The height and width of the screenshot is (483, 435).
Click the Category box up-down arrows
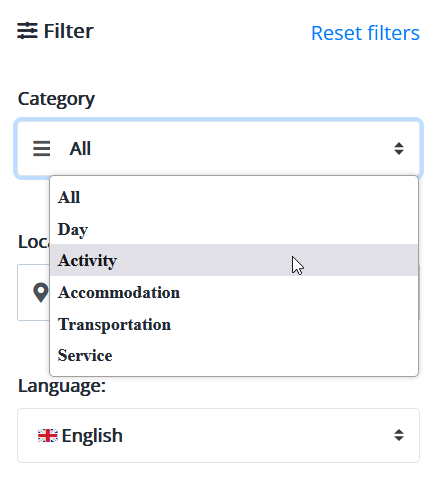click(399, 149)
